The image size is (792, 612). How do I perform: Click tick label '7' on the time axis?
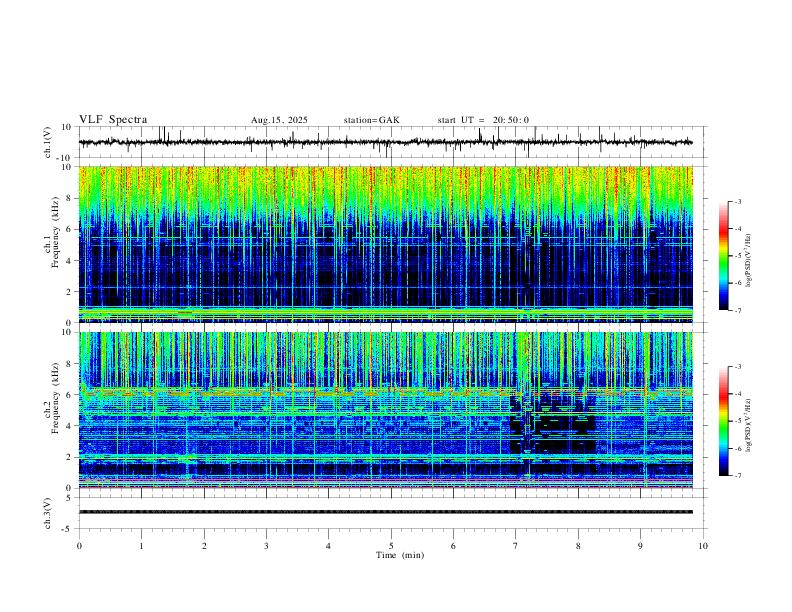pos(516,546)
